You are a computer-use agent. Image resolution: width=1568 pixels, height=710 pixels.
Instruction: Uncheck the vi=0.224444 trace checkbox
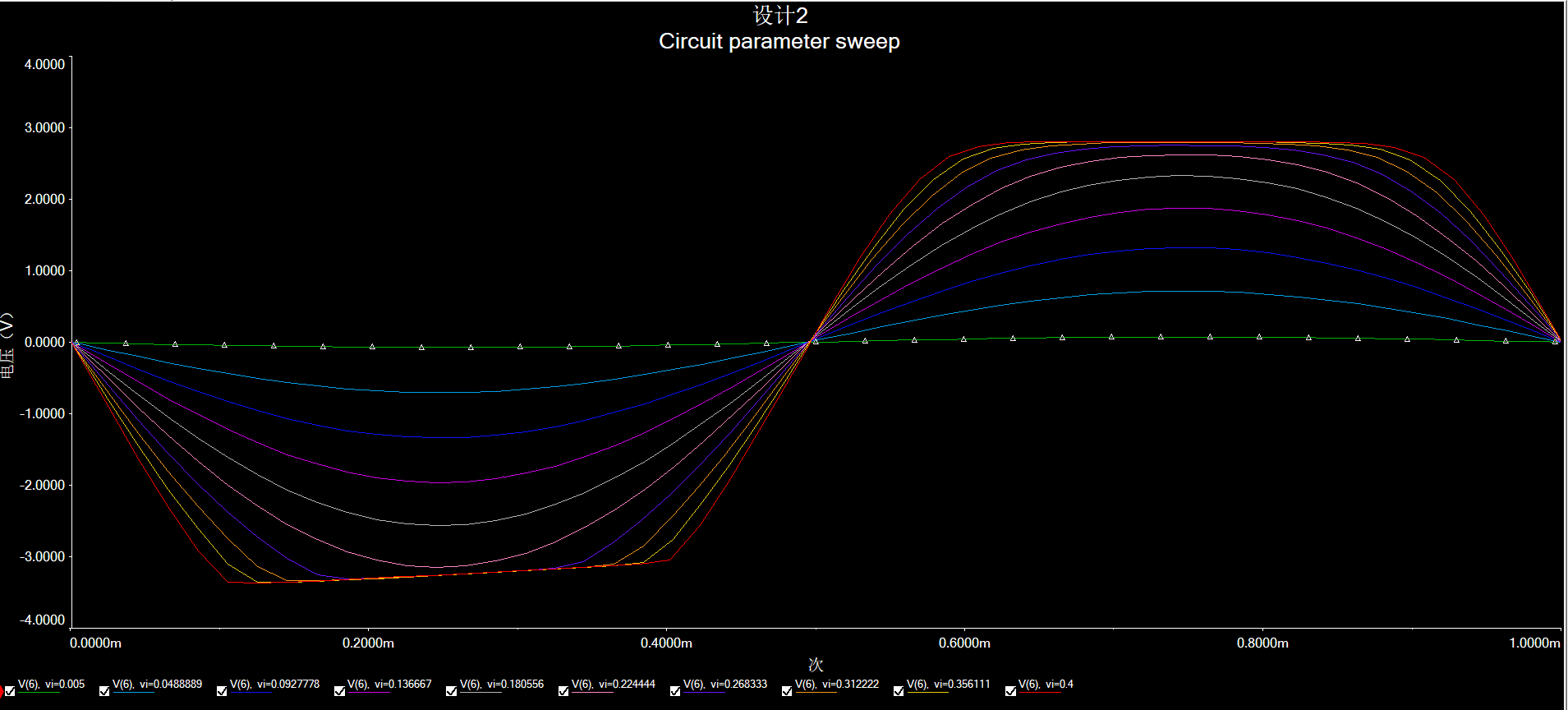click(x=563, y=691)
